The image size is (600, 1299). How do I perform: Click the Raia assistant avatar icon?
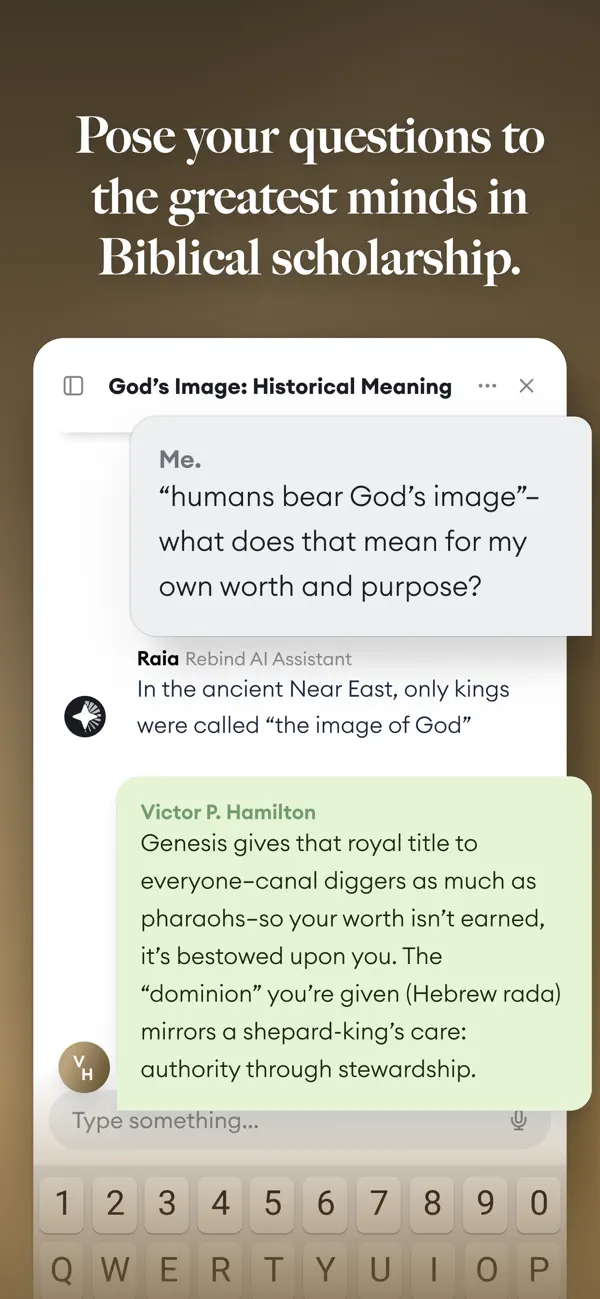85,716
